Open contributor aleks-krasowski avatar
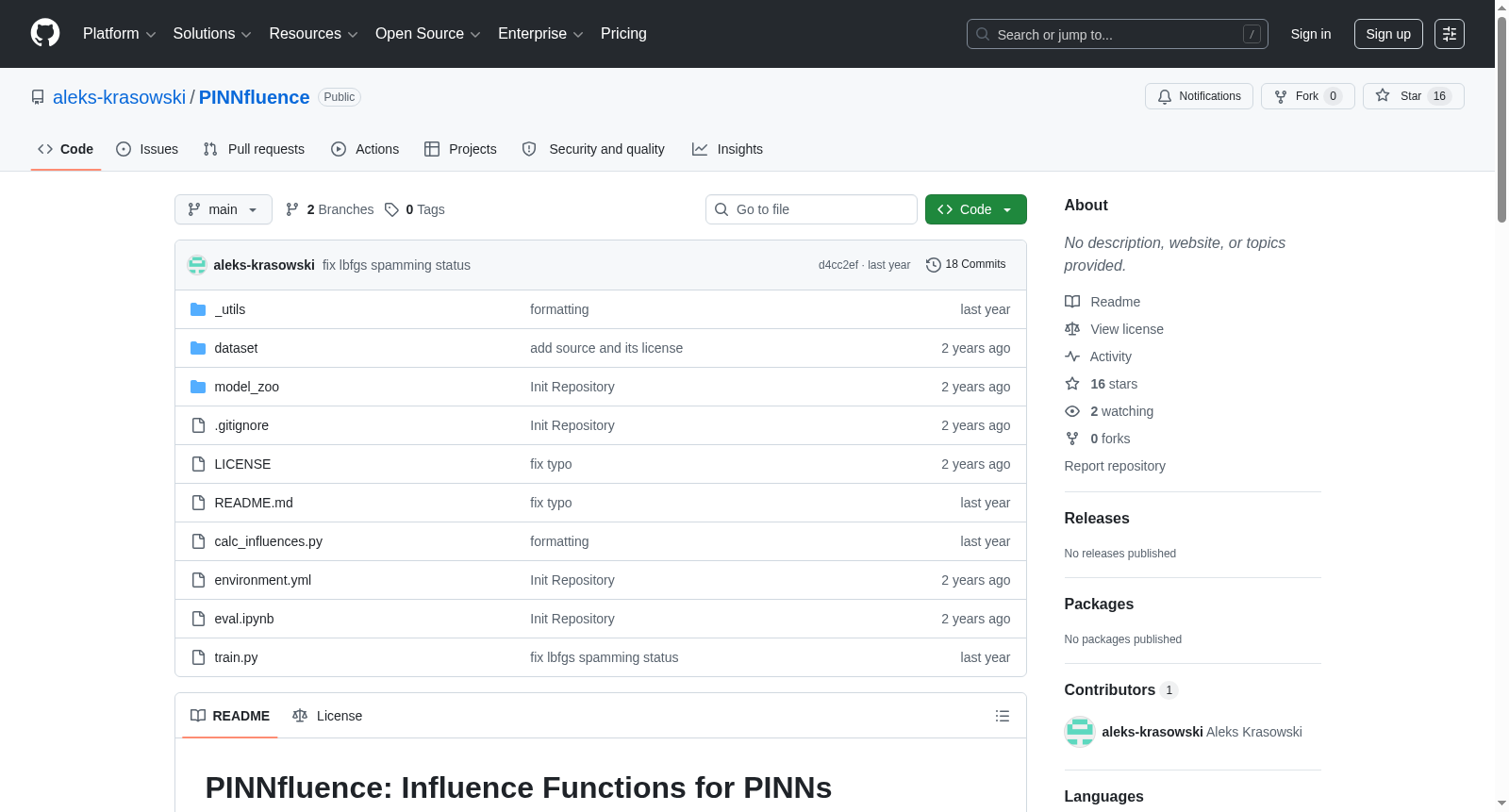 point(1080,732)
